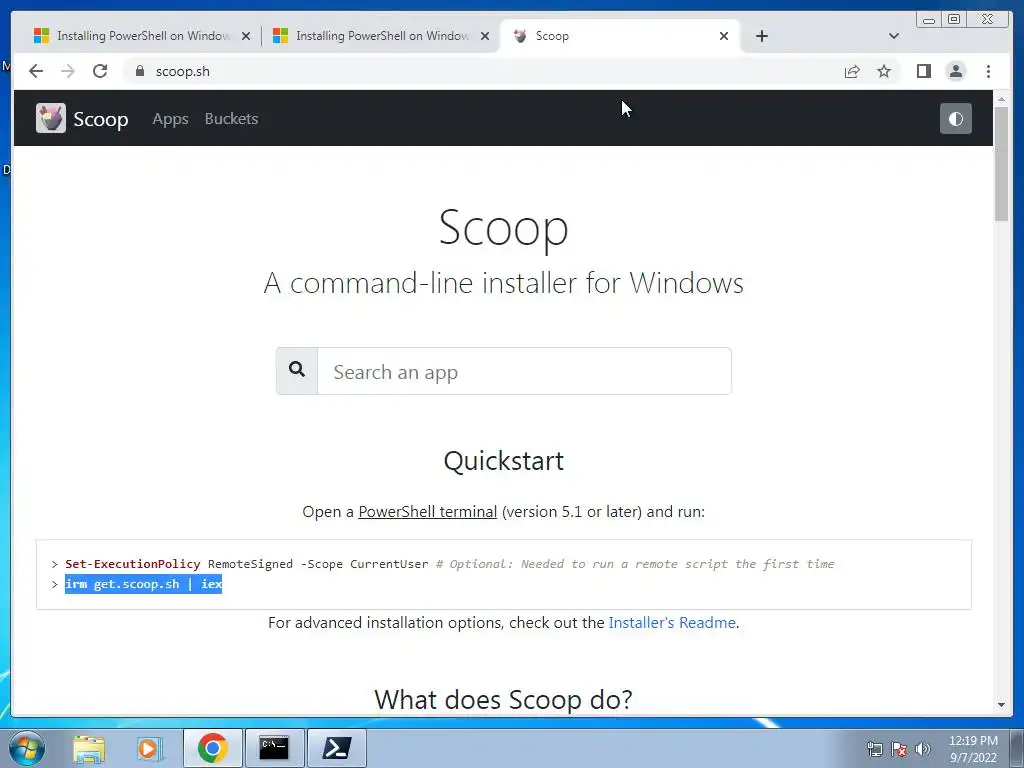Toggle dark/light theme button
This screenshot has height=768, width=1024.
coord(955,118)
